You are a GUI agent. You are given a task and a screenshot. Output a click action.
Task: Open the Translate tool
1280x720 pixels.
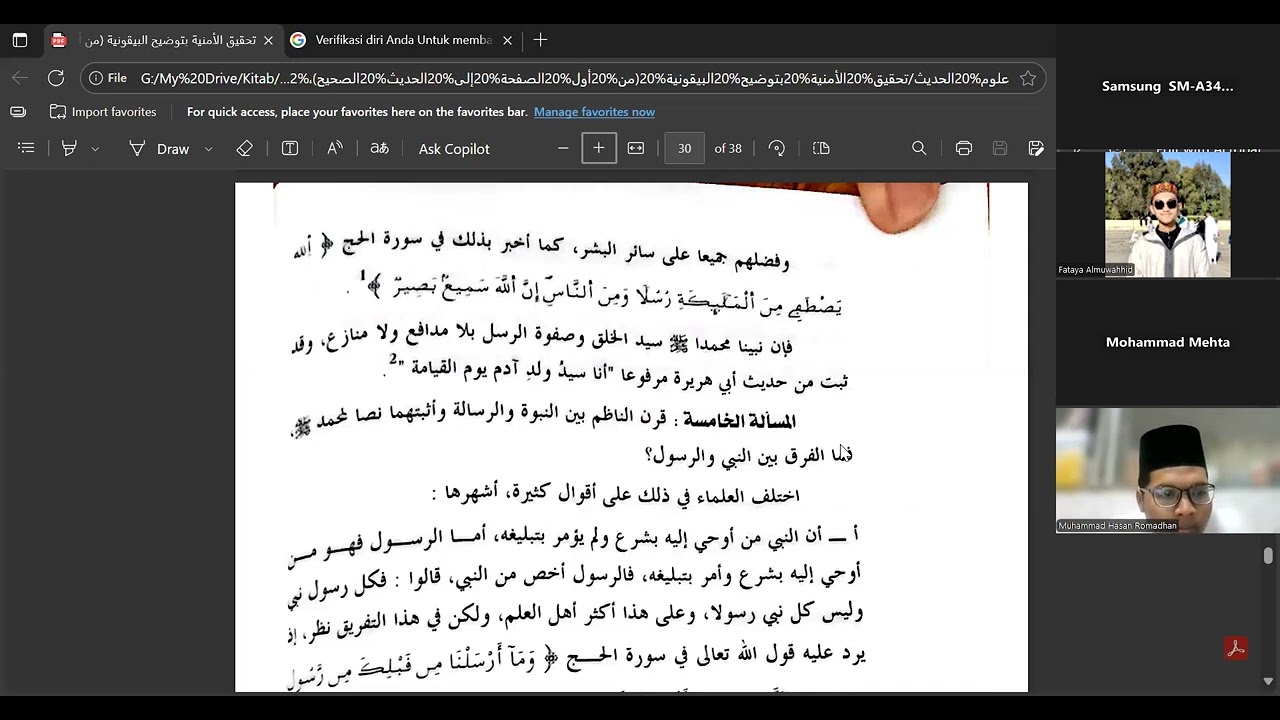tap(379, 148)
